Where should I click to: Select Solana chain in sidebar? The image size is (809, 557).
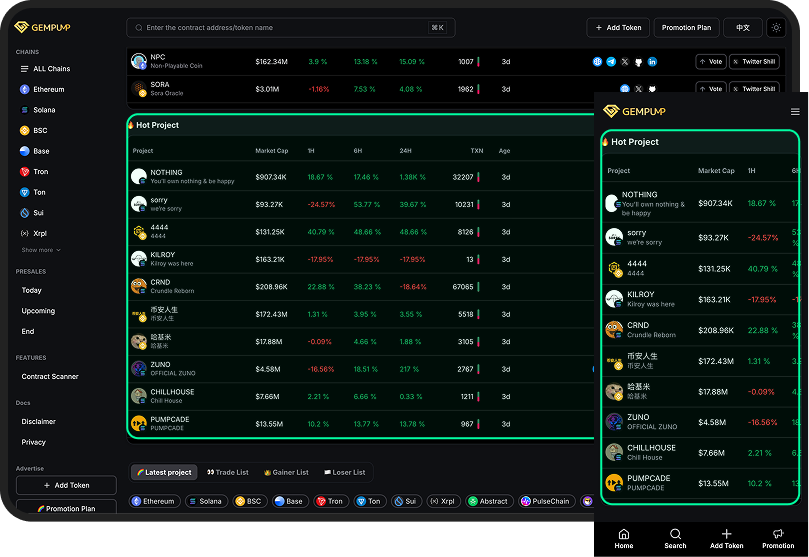point(38,110)
